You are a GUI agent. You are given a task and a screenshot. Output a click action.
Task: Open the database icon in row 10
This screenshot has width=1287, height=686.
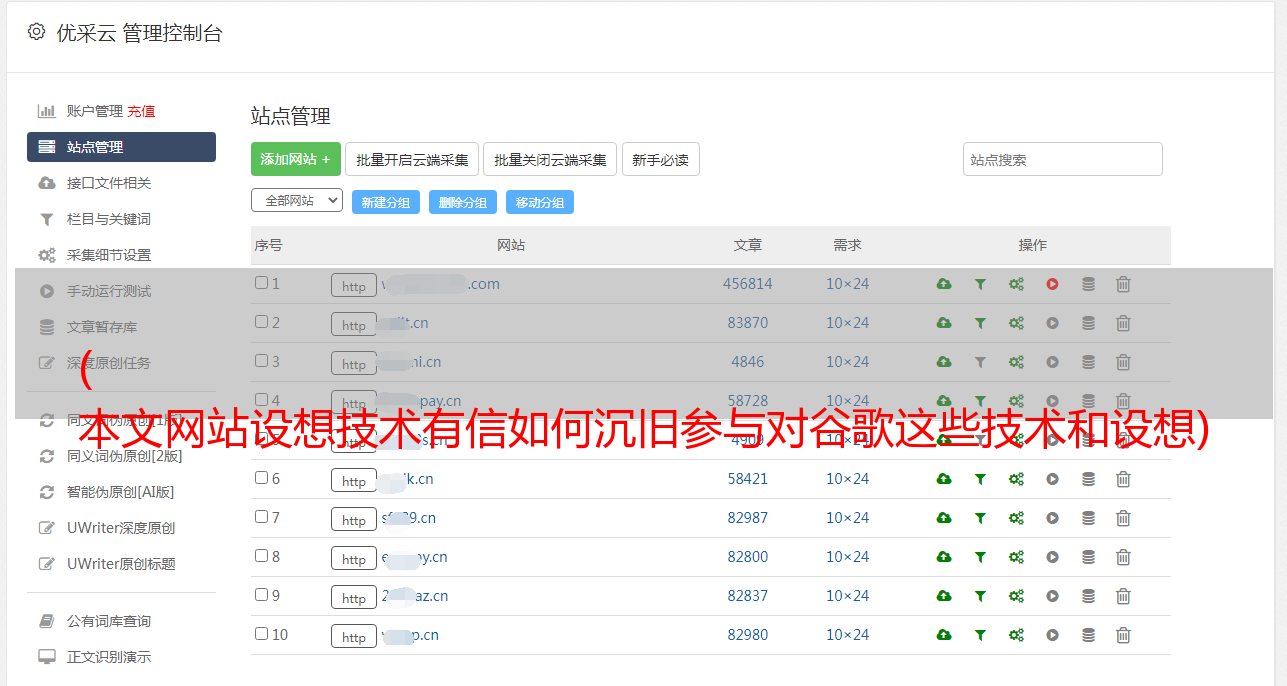(1088, 635)
